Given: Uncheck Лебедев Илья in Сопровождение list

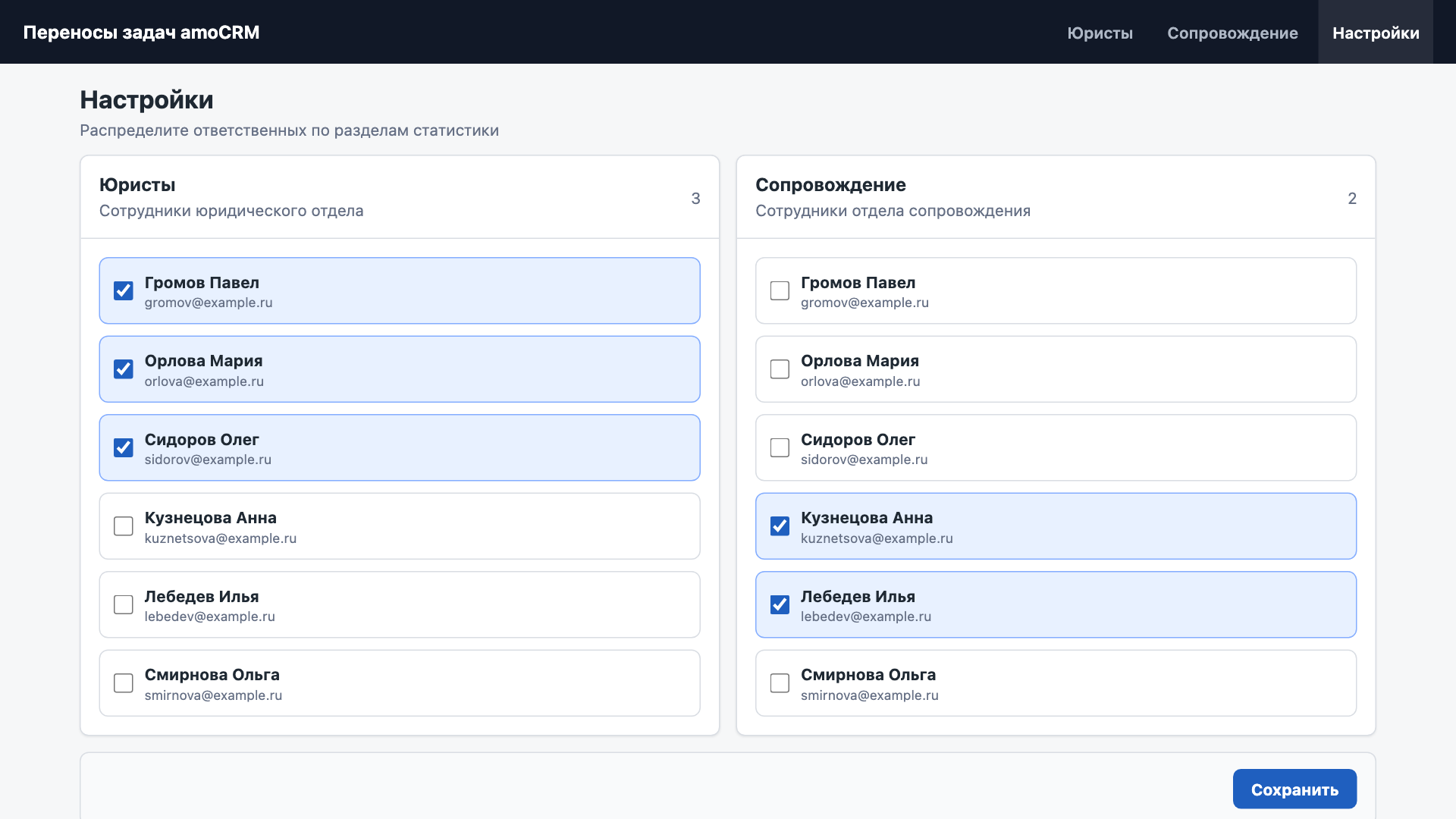Looking at the screenshot, I should pos(780,604).
